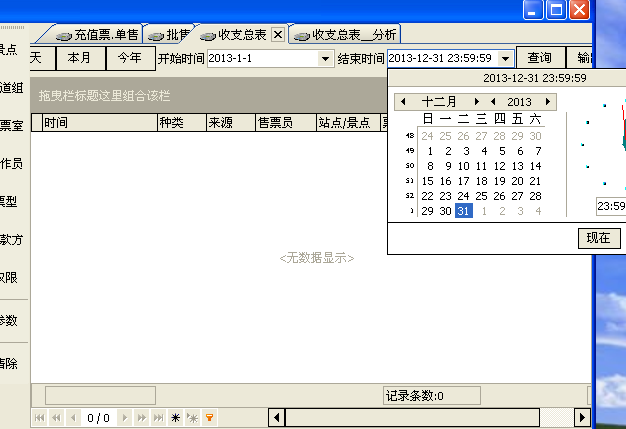Open the month selector 十二月
Screen dimensions: 626x429
click(439, 102)
